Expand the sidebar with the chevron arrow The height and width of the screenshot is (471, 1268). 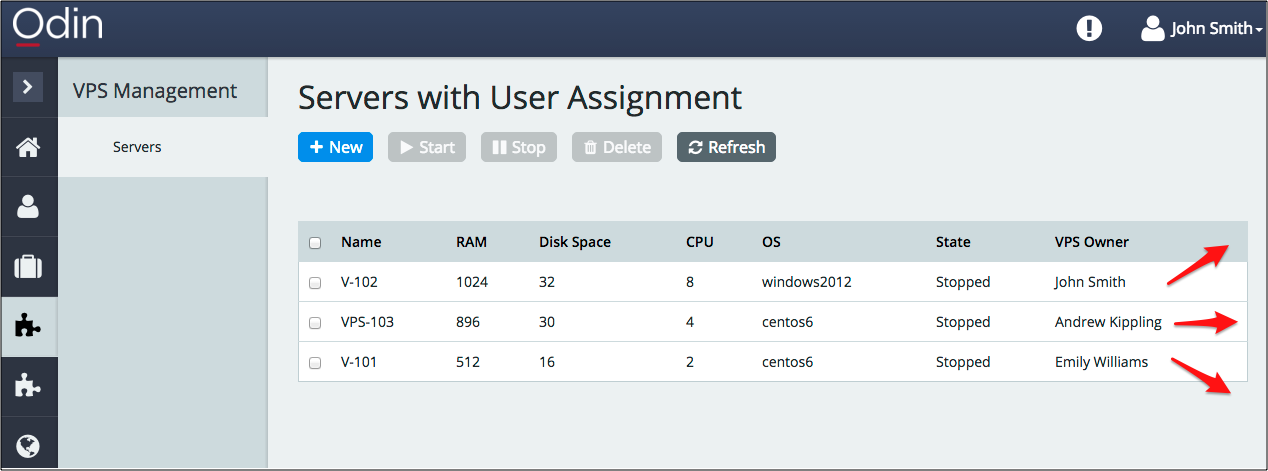coord(28,87)
